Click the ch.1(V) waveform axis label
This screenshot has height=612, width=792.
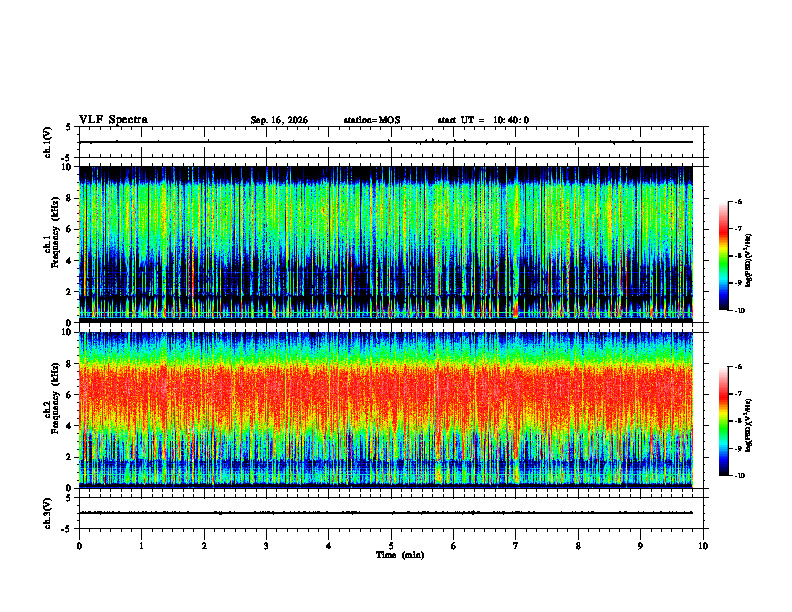47,142
